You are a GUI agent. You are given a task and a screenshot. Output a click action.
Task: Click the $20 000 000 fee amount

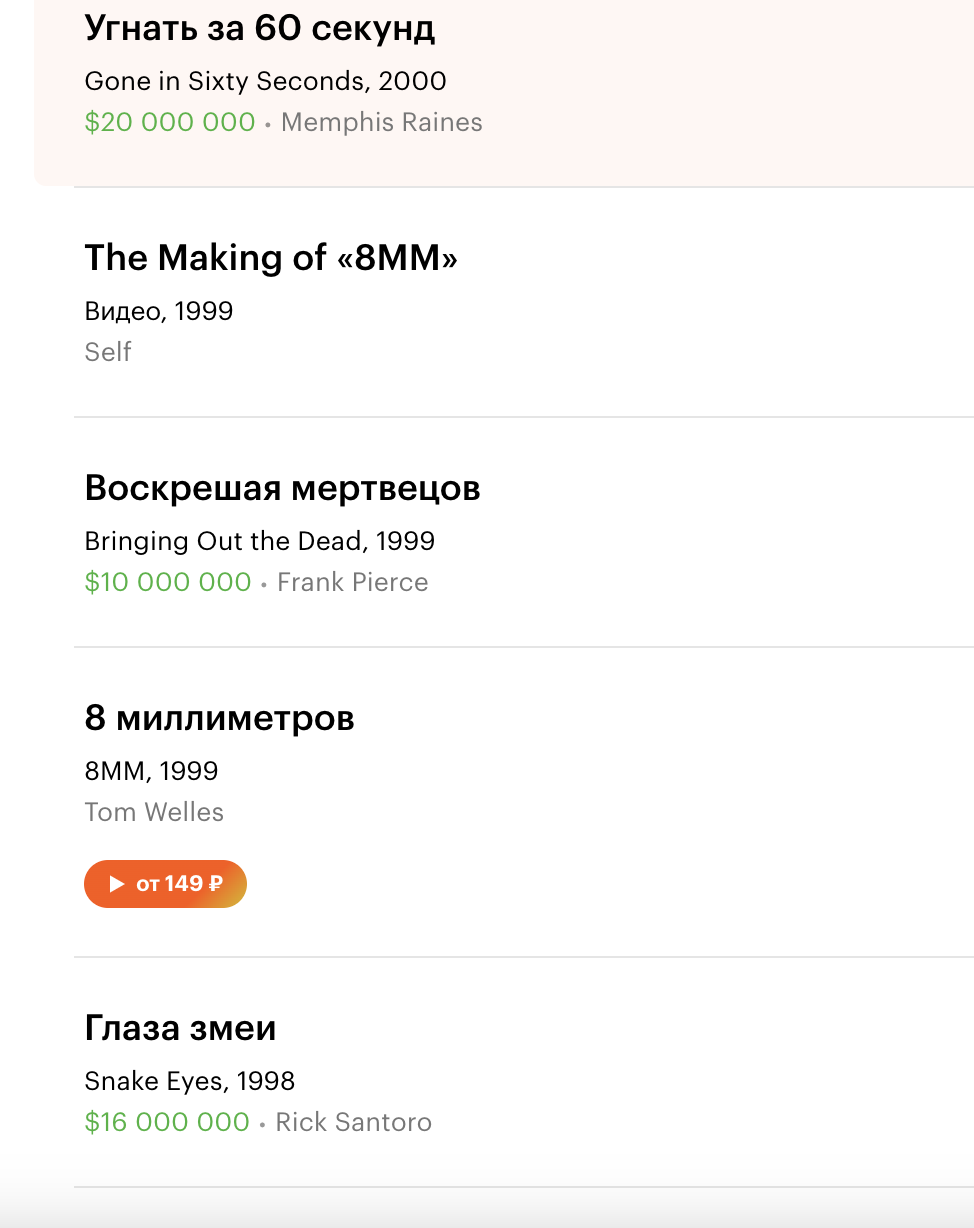coord(170,122)
